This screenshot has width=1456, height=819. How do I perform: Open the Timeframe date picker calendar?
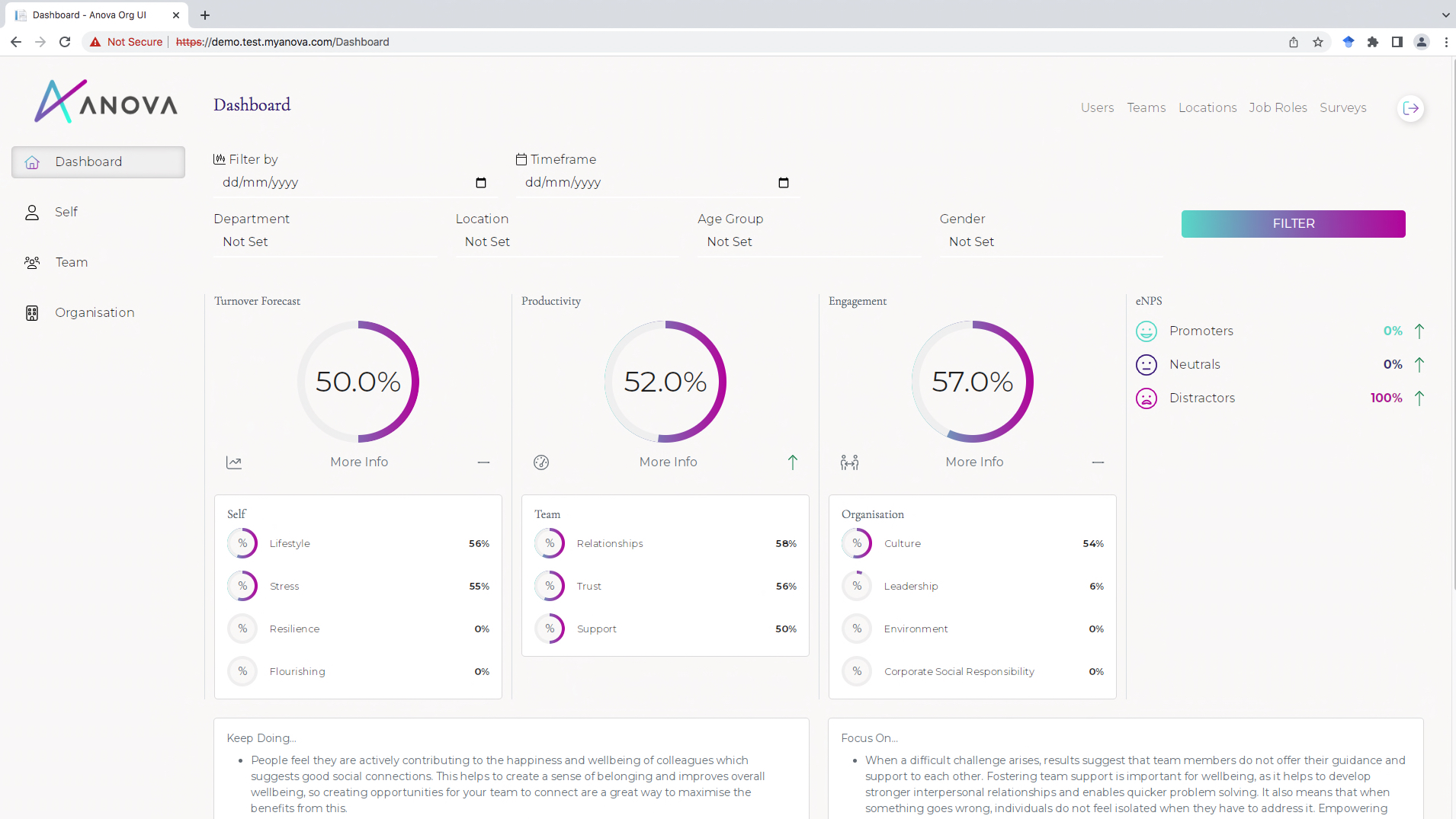click(783, 183)
